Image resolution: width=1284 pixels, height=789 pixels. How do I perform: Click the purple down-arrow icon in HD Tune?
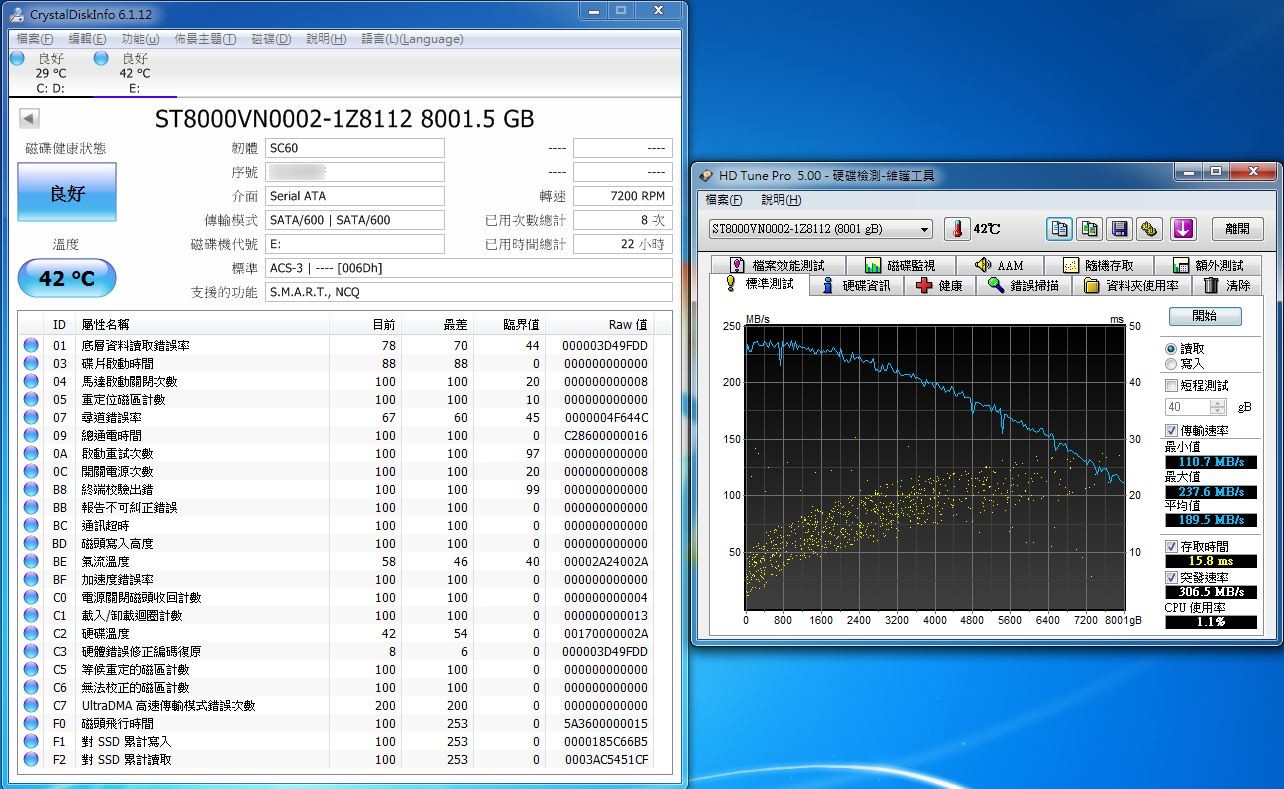[1183, 228]
